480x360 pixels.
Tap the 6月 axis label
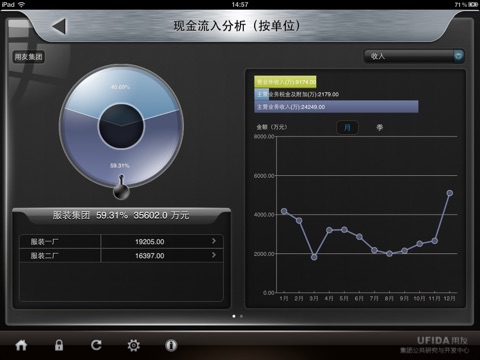[x=359, y=298]
